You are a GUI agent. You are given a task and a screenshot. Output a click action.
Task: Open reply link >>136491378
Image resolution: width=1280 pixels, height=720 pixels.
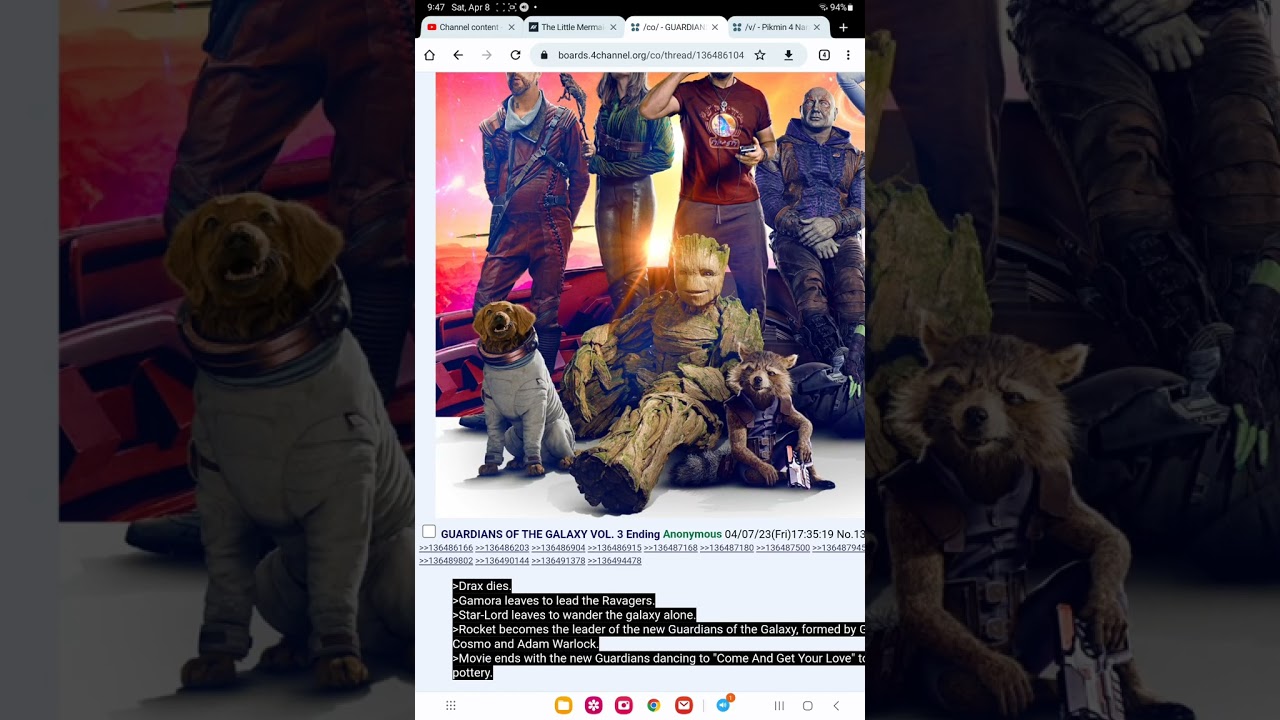pyautogui.click(x=558, y=561)
